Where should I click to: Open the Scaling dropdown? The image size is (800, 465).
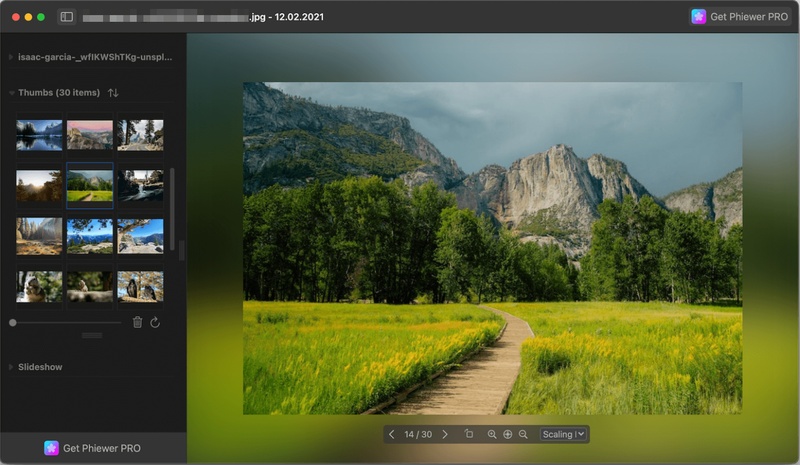[x=563, y=434]
